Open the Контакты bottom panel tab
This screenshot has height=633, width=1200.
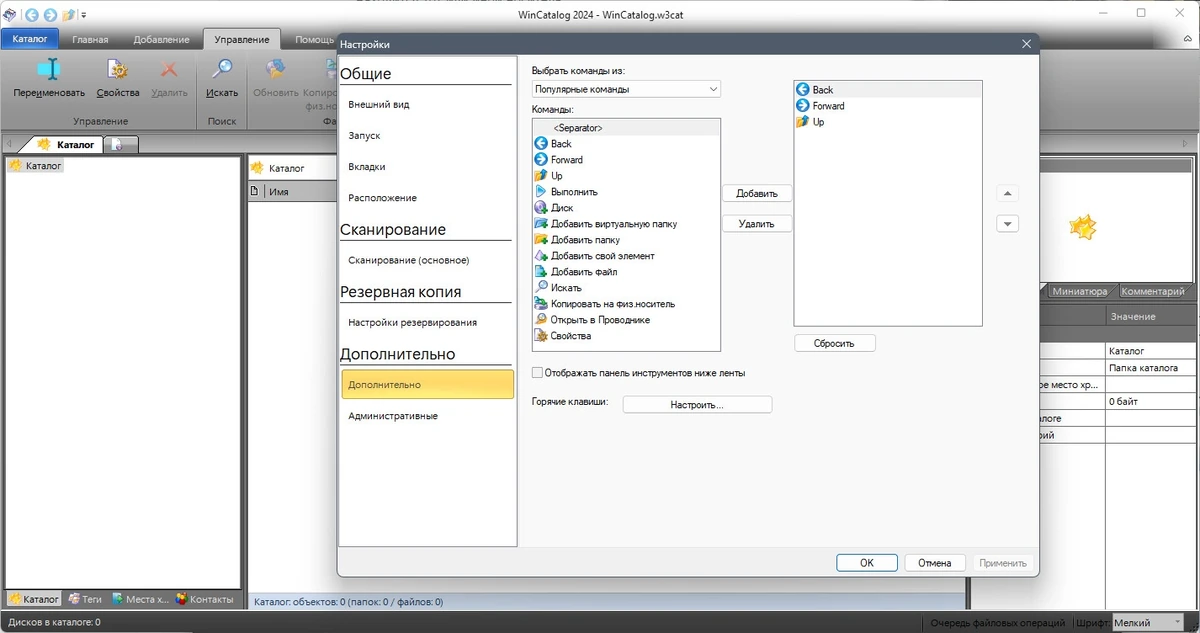click(x=205, y=599)
